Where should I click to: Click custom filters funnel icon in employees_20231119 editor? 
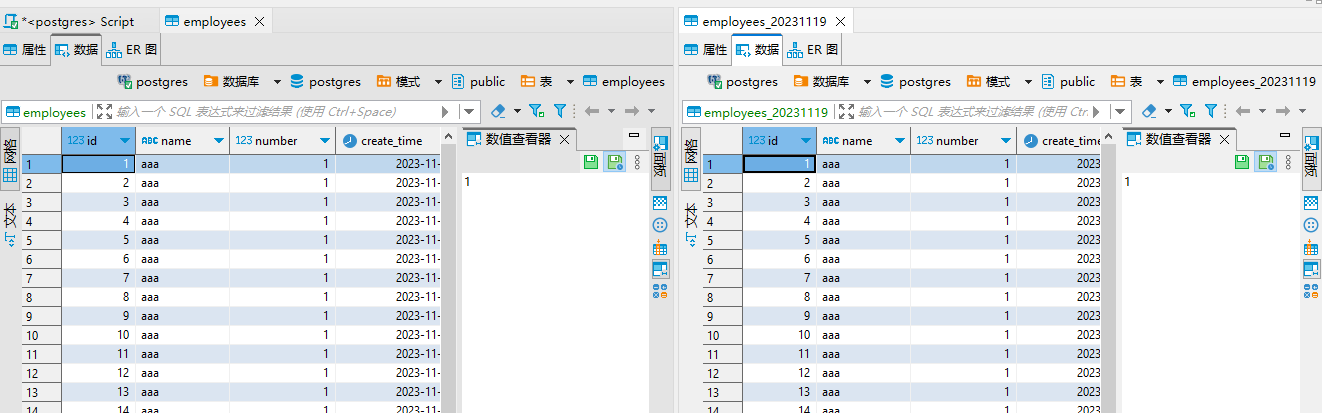click(1211, 111)
